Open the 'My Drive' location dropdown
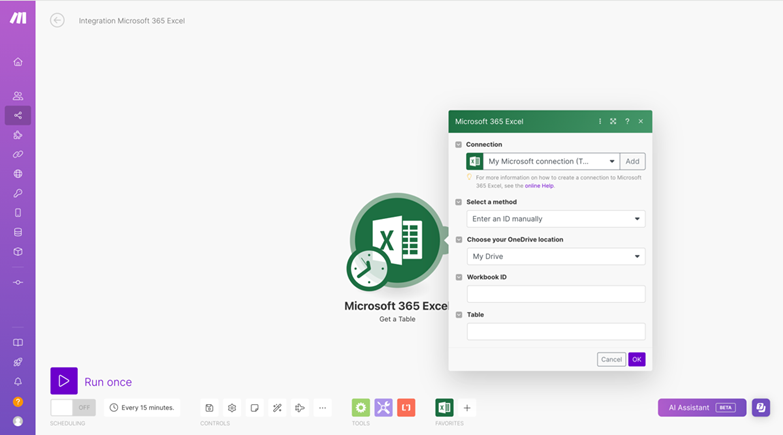 pyautogui.click(x=556, y=256)
